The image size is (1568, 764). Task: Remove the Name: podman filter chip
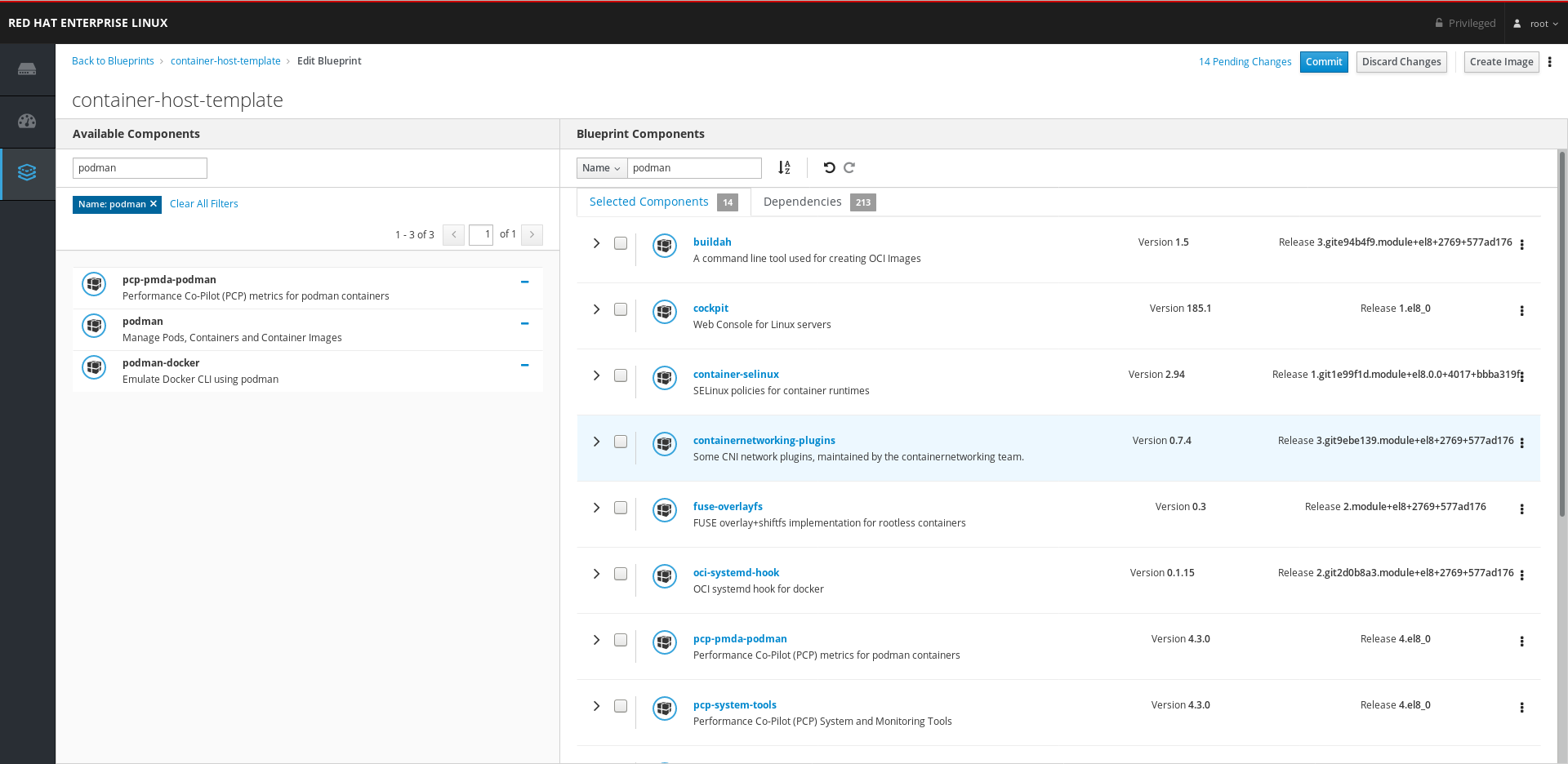[x=153, y=204]
